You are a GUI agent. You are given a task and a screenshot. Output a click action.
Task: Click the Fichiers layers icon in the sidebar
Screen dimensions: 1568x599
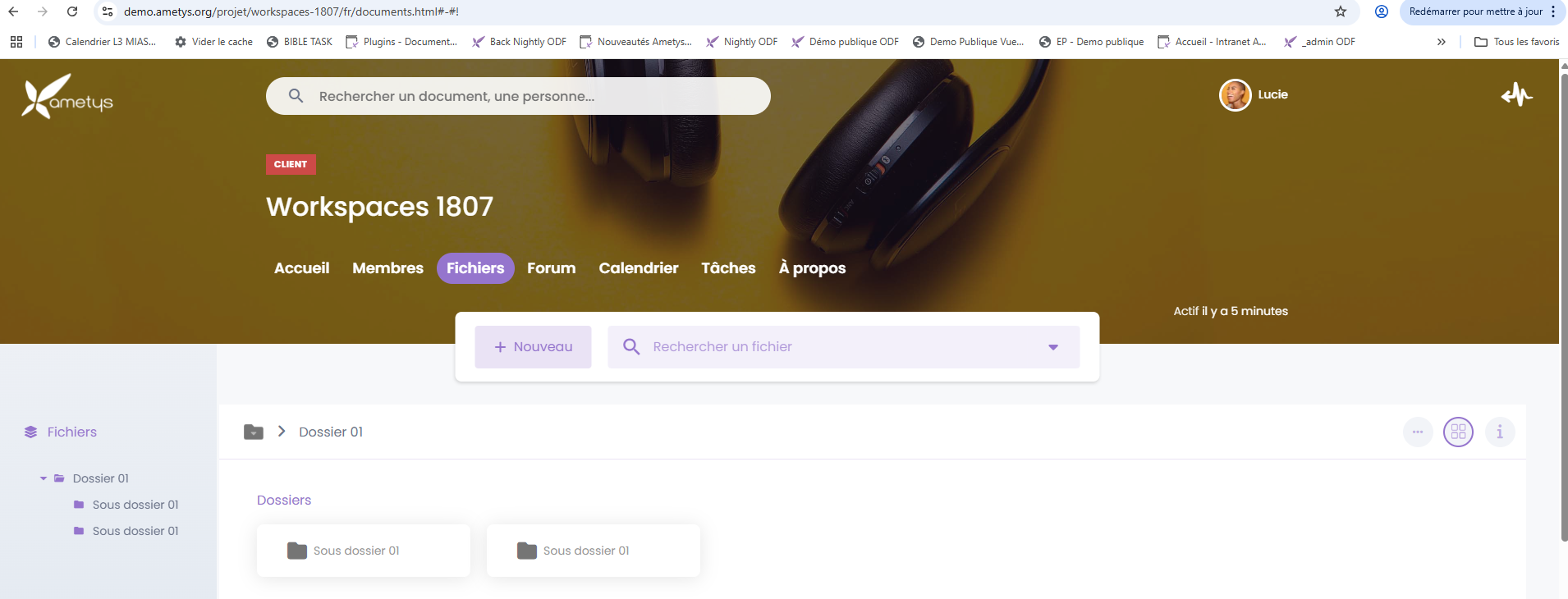pyautogui.click(x=31, y=432)
